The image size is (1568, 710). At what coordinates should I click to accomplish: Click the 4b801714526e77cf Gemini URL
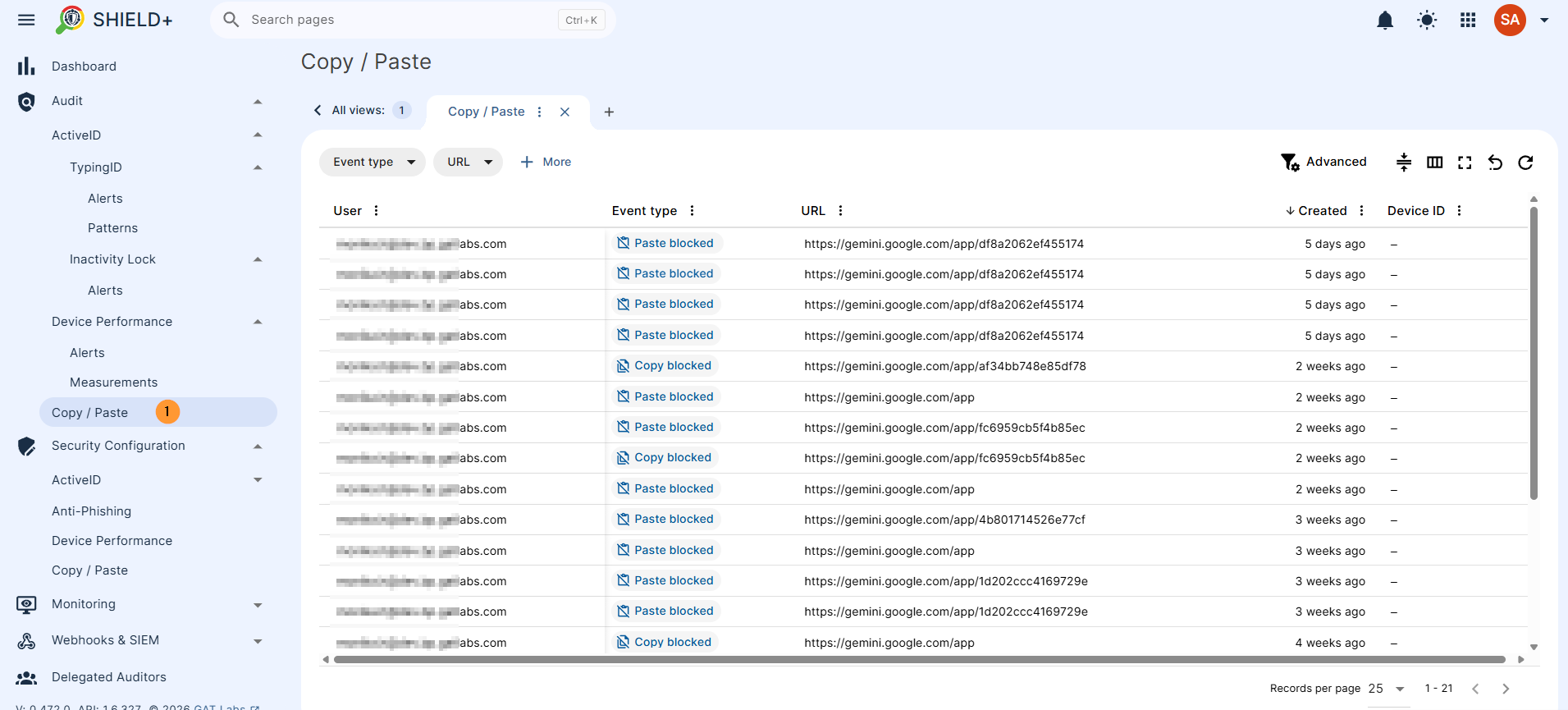click(944, 520)
